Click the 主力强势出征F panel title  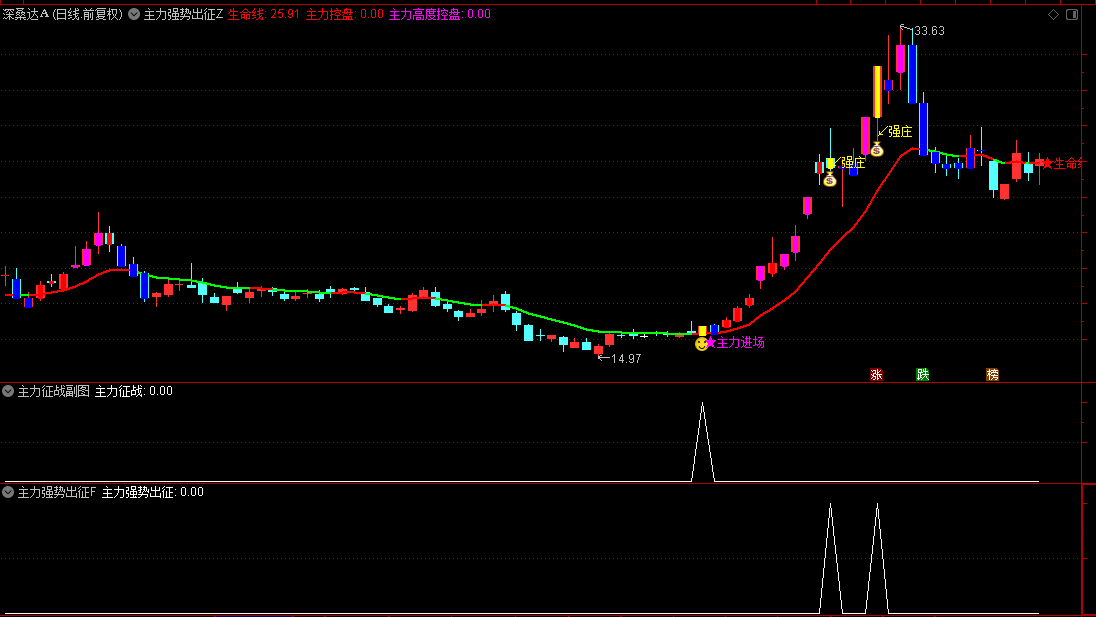pyautogui.click(x=57, y=492)
